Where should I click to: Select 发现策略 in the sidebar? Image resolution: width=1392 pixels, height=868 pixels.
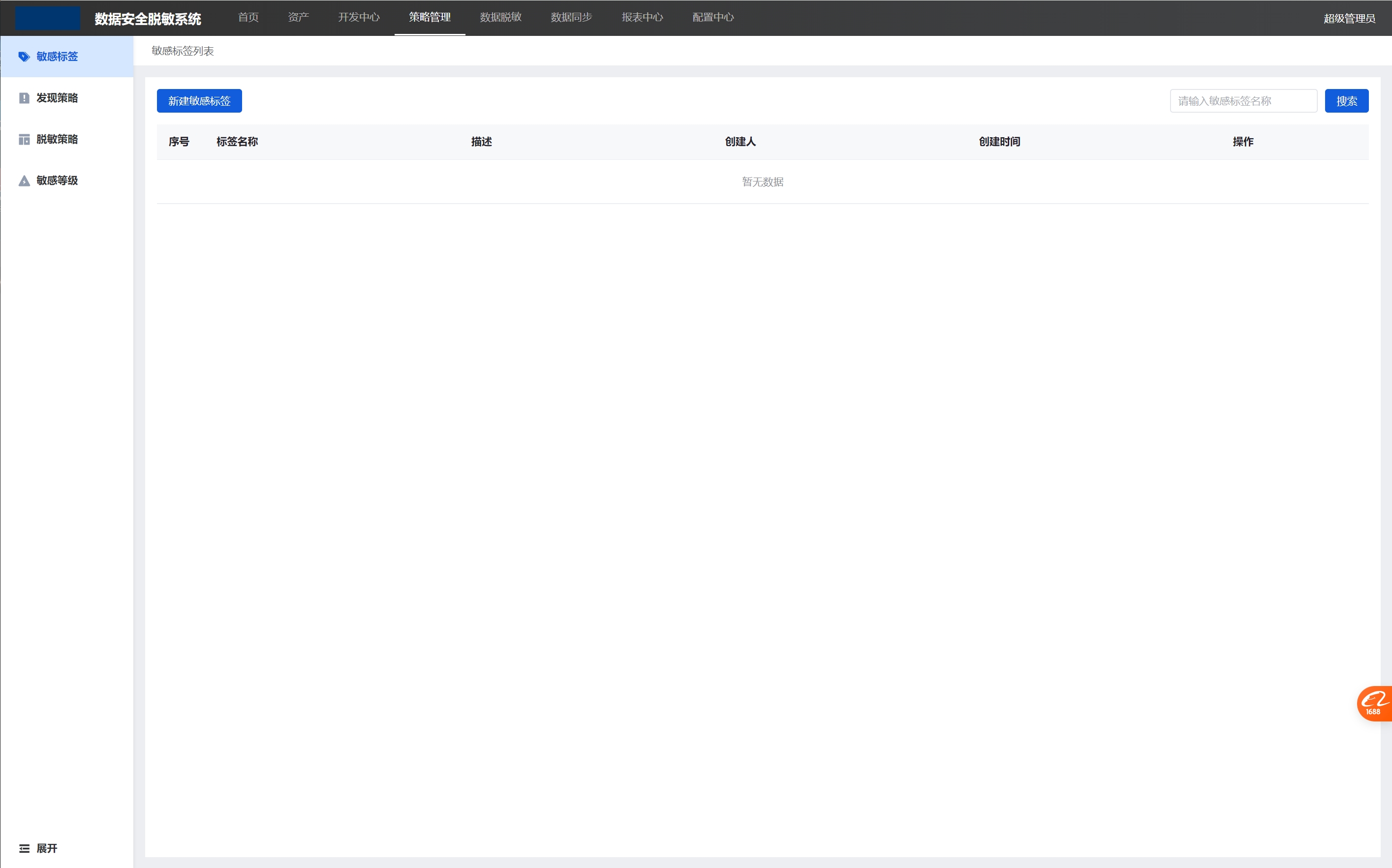point(66,98)
